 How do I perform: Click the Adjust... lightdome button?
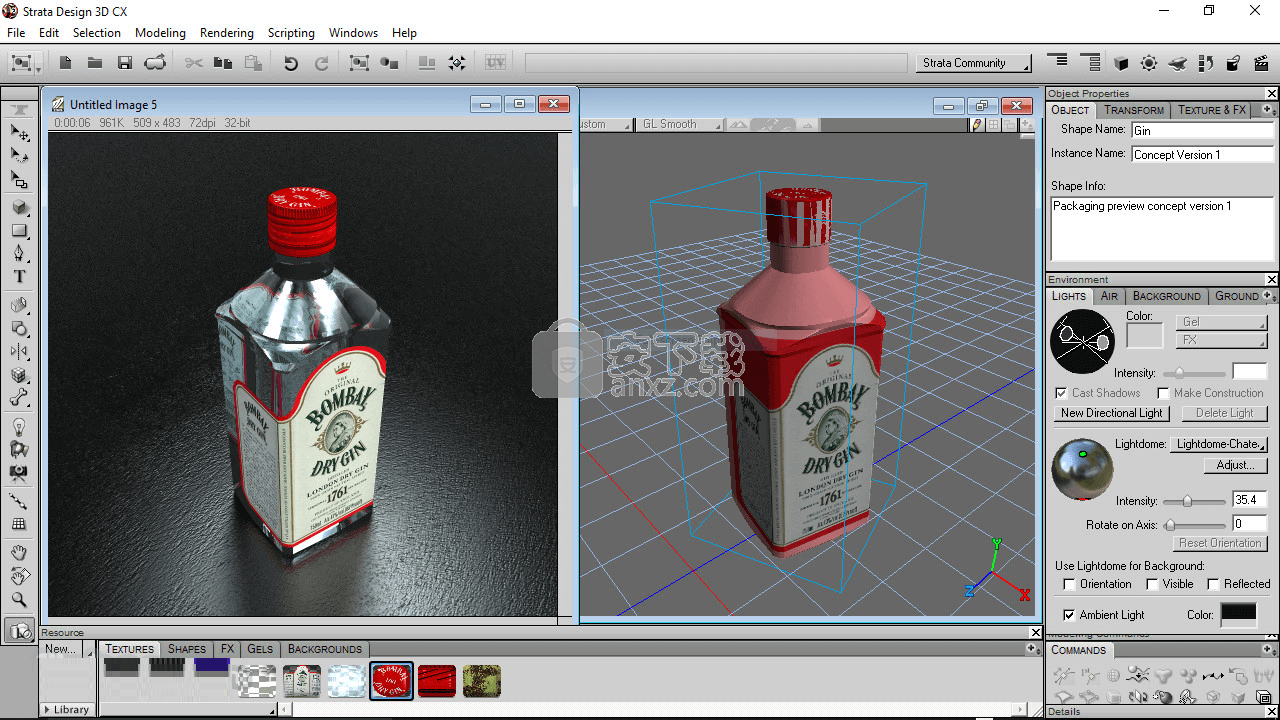(1236, 465)
